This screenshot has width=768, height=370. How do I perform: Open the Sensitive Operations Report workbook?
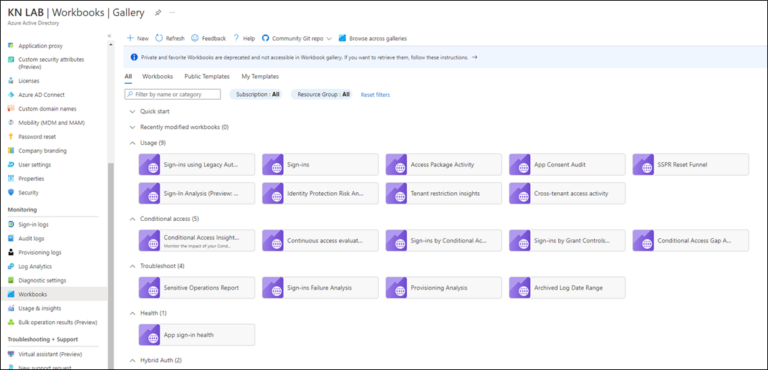tap(197, 288)
